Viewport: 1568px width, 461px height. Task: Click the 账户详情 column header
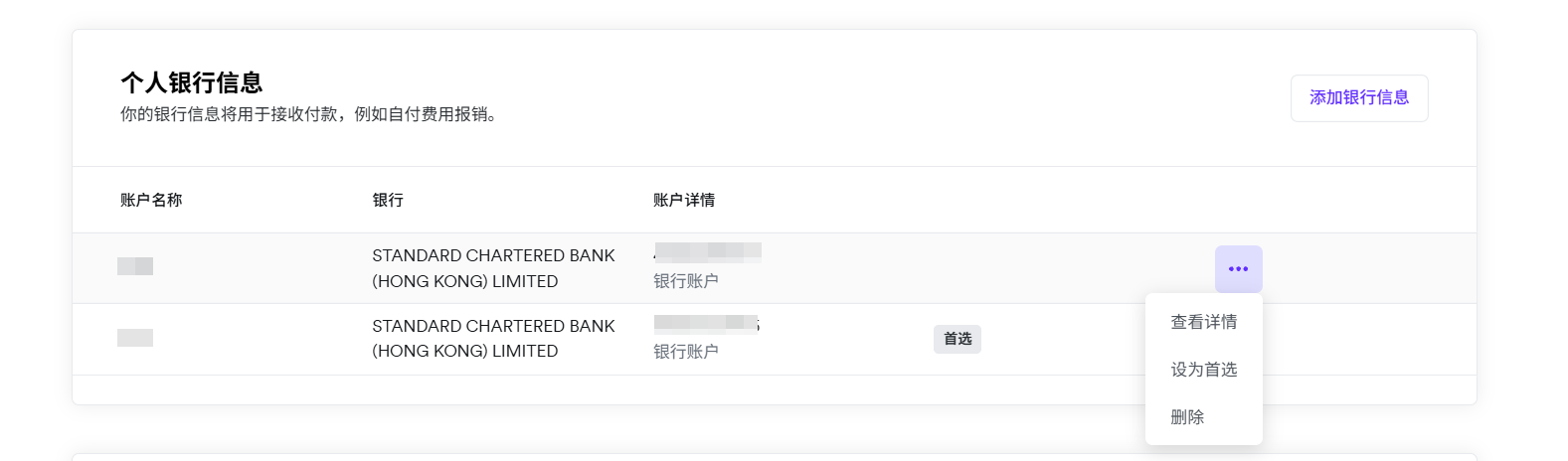coord(683,200)
